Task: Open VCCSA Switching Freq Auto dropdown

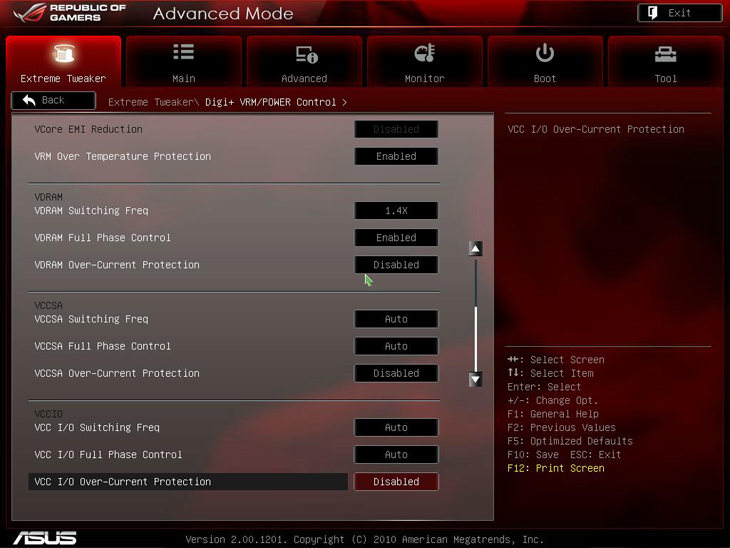Action: (x=396, y=320)
